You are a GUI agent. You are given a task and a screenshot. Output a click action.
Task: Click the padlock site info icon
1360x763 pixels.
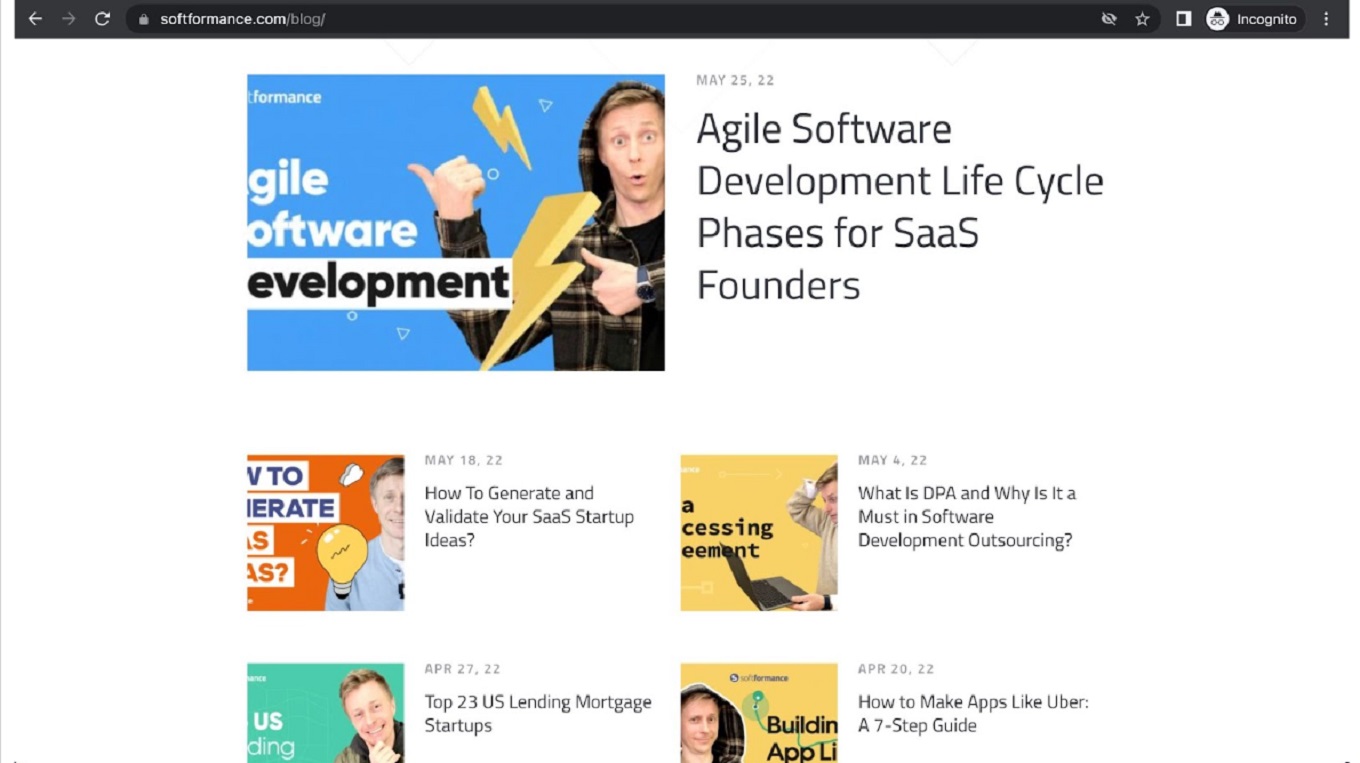[x=144, y=19]
